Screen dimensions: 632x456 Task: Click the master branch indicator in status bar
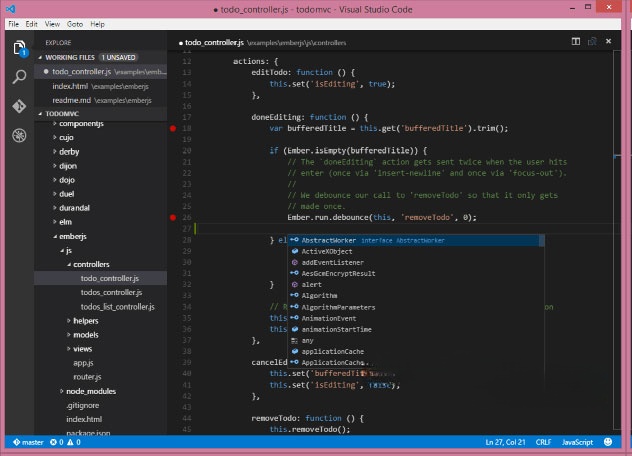[x=28, y=442]
